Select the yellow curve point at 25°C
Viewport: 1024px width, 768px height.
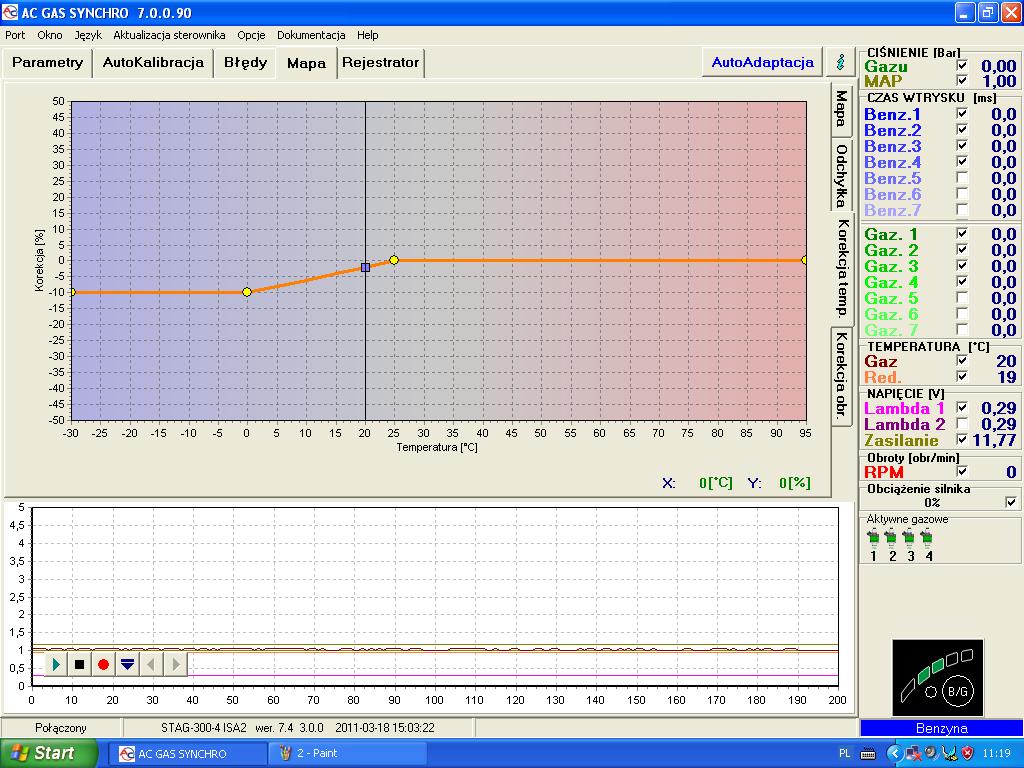[x=394, y=260]
